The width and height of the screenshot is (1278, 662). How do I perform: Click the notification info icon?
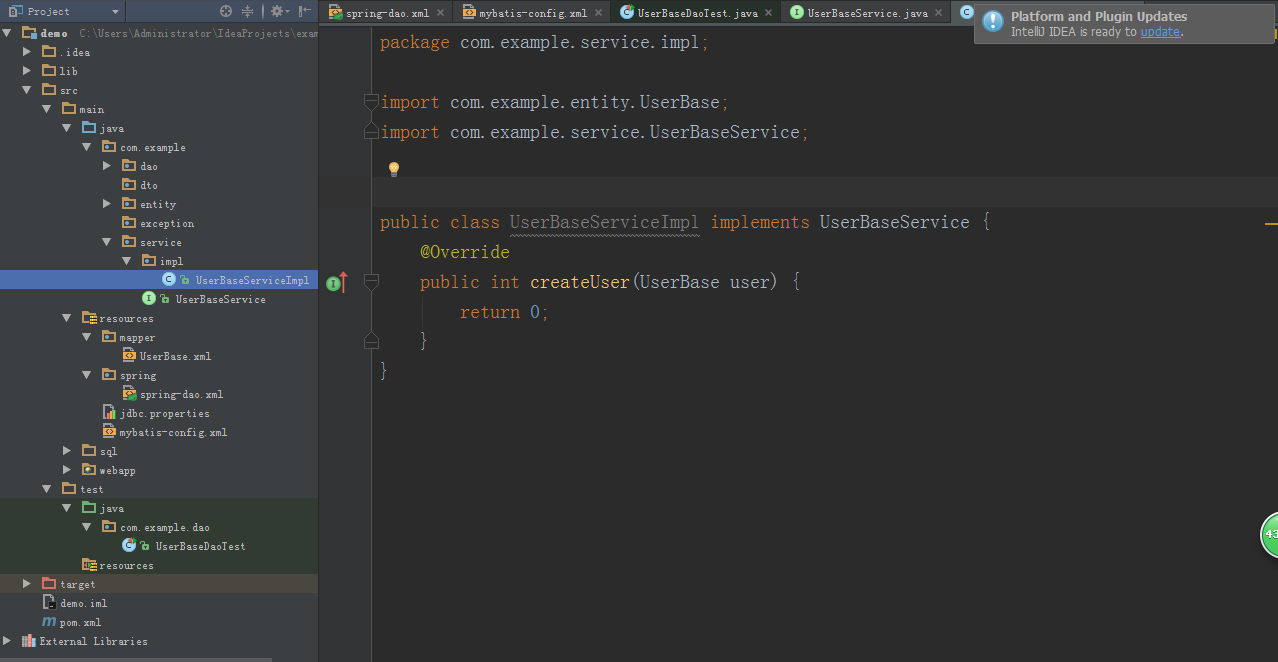pos(992,22)
